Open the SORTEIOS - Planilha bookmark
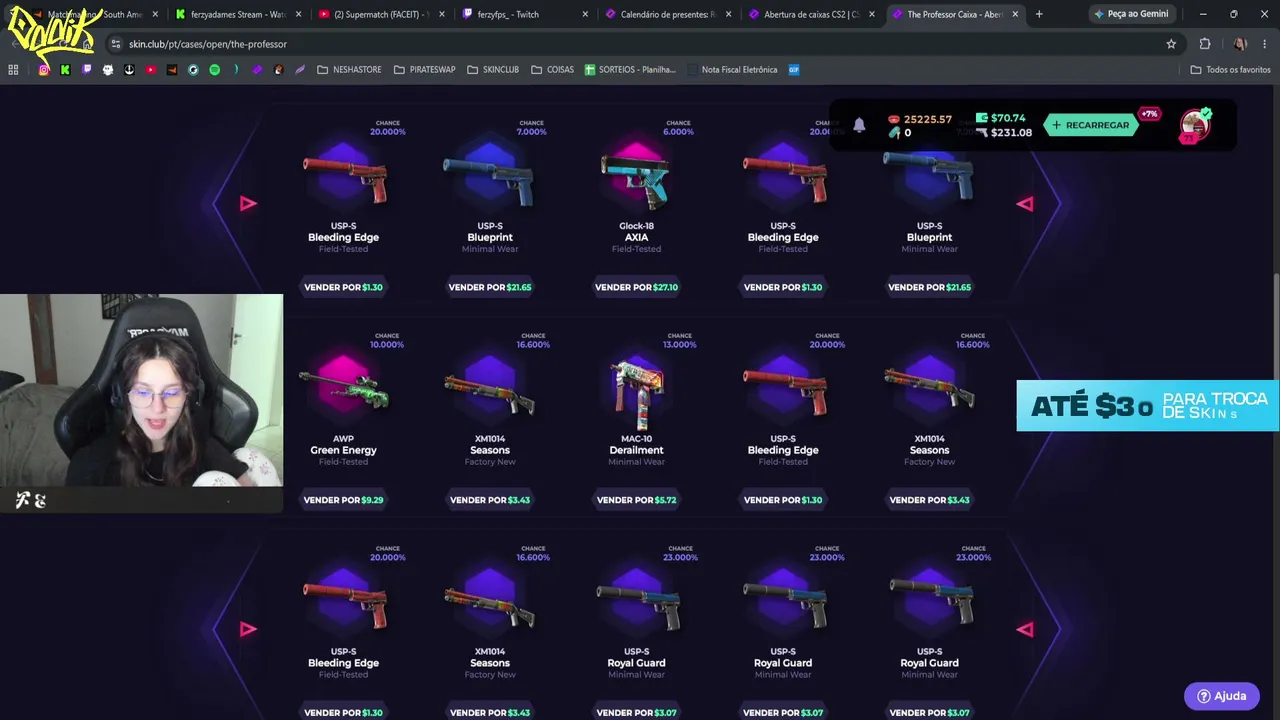Image resolution: width=1280 pixels, height=720 pixels. 630,70
